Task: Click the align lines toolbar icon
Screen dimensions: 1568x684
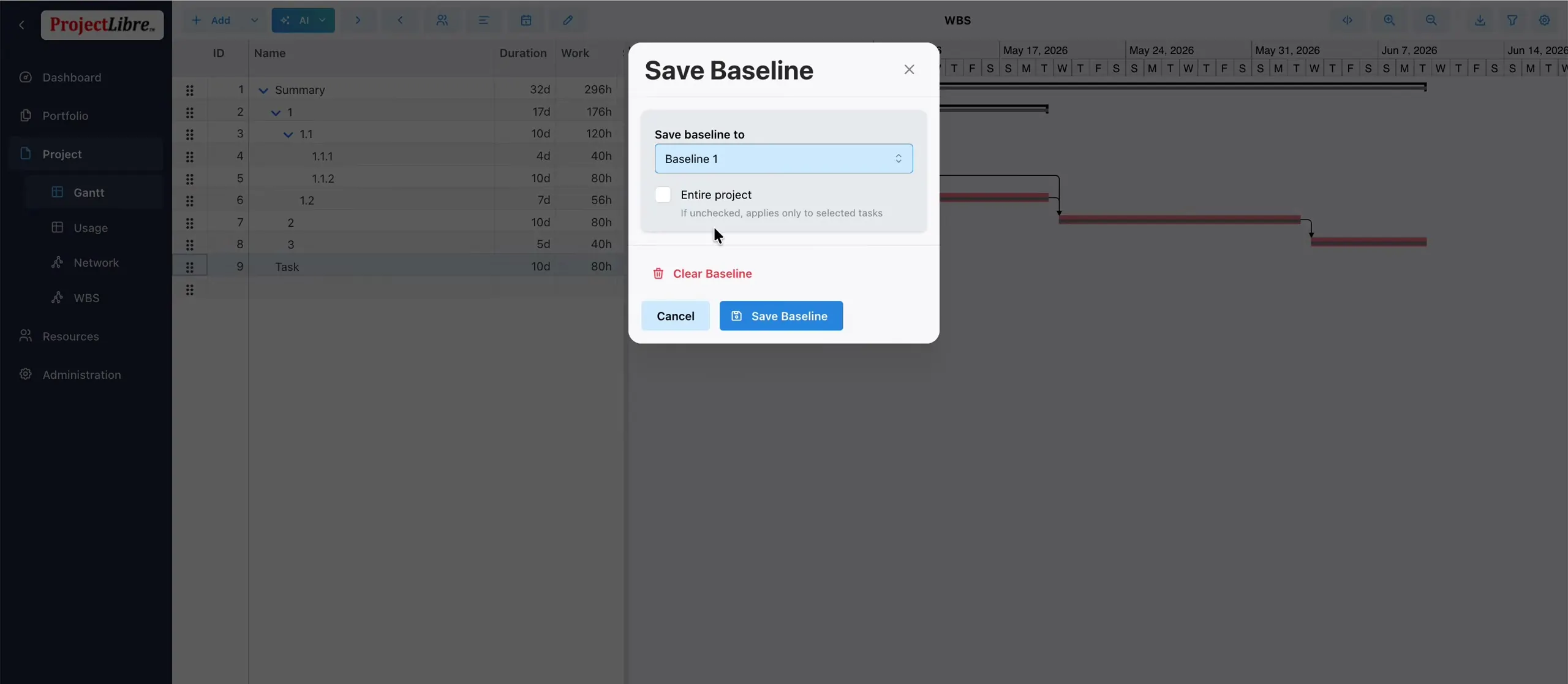Action: (484, 20)
